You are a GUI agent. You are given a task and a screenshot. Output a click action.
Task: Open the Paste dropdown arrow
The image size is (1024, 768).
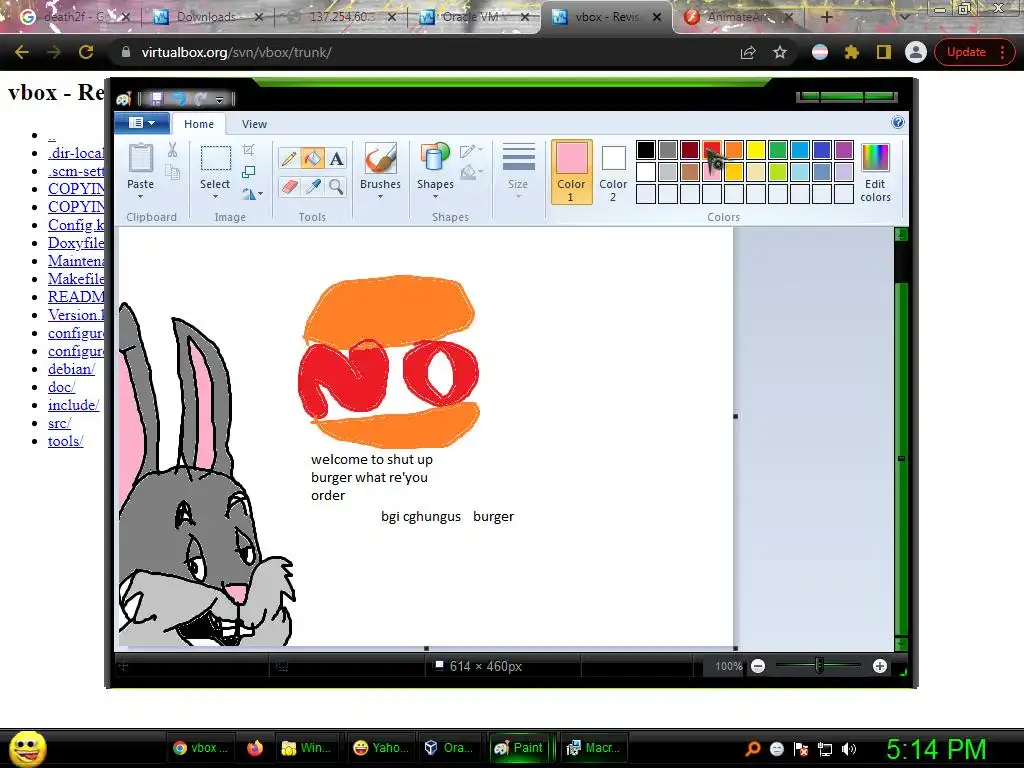point(140,196)
